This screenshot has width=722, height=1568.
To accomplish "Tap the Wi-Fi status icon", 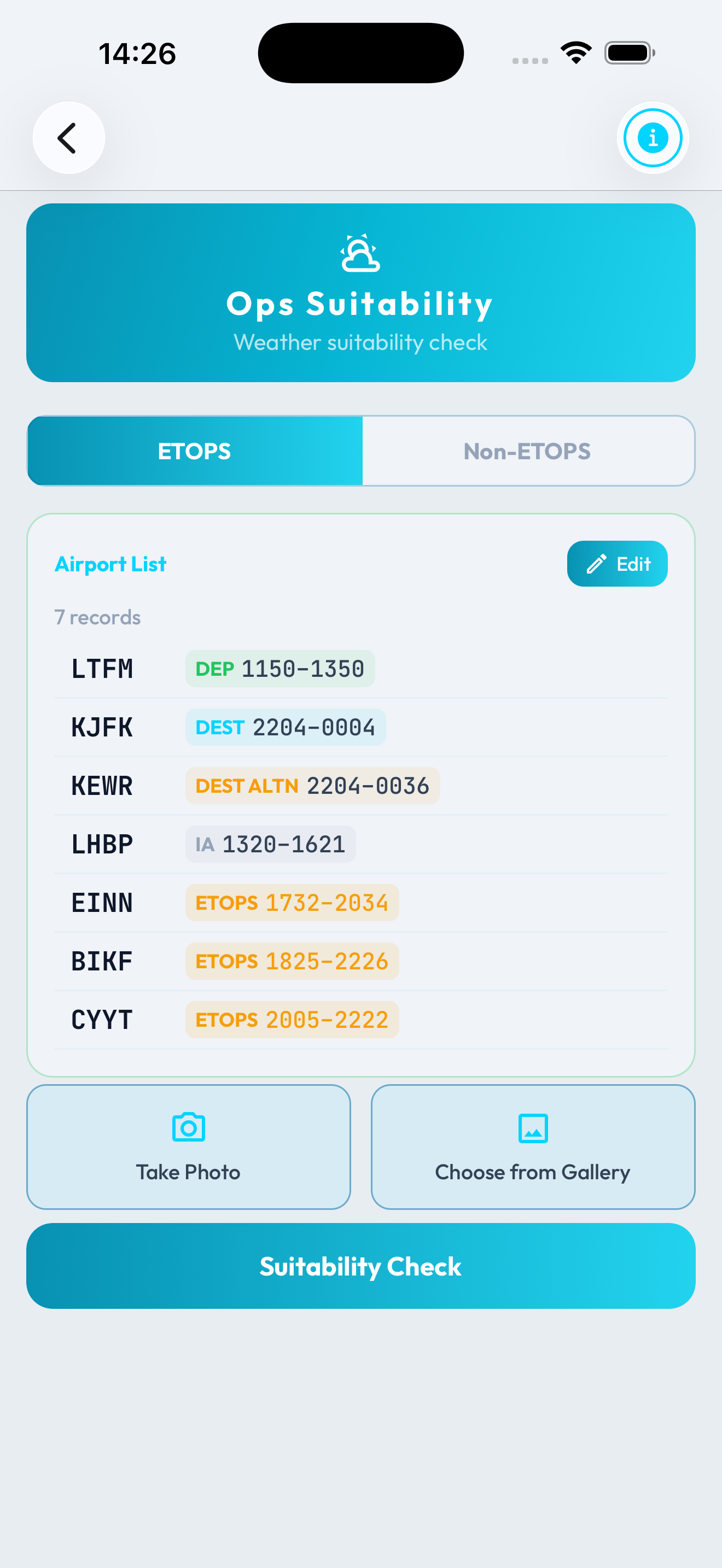I will (576, 53).
